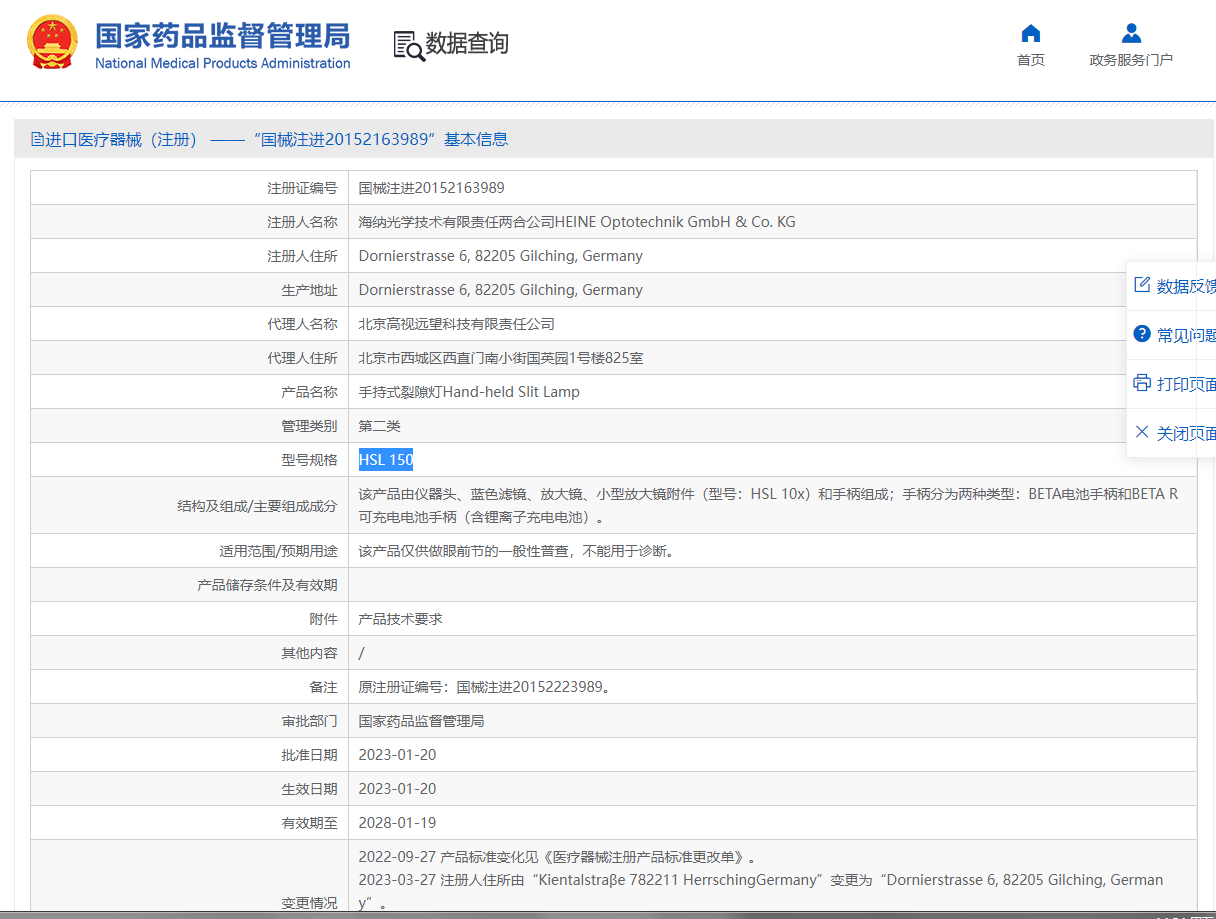
Task: Click the 关闭页面 X icon
Action: click(x=1142, y=432)
